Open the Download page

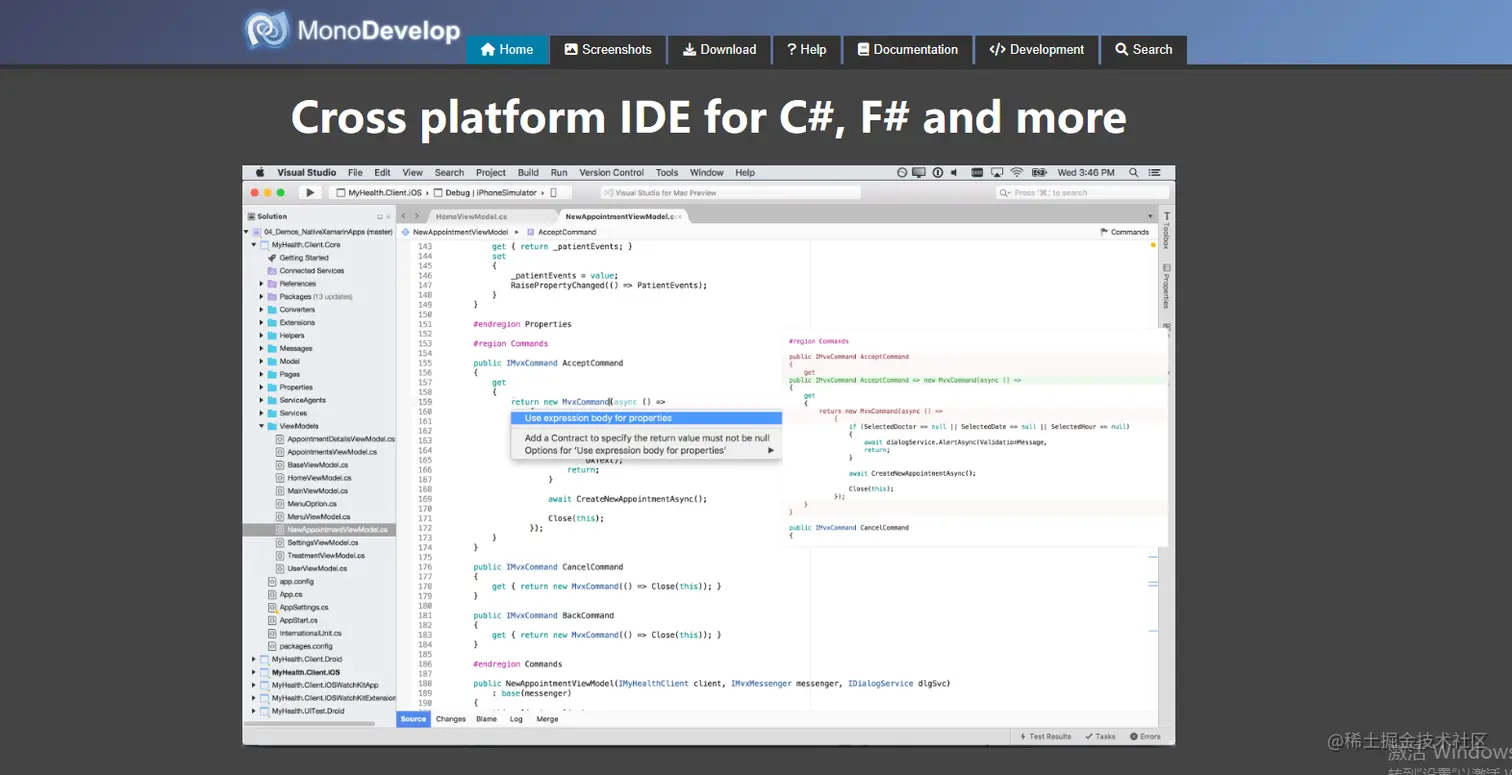[719, 49]
